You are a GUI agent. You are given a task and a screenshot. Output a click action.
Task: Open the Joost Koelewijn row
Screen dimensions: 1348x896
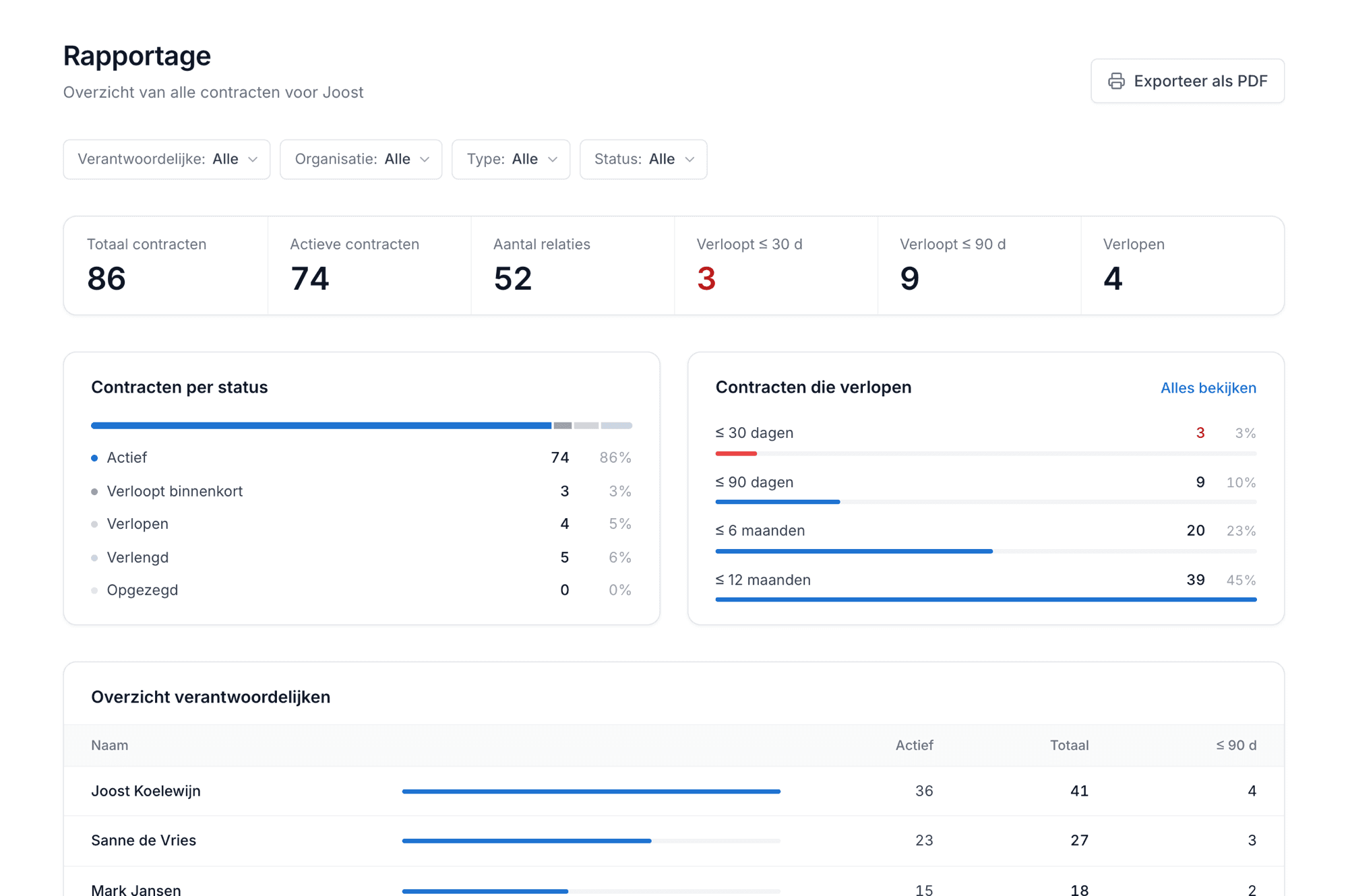click(x=674, y=791)
